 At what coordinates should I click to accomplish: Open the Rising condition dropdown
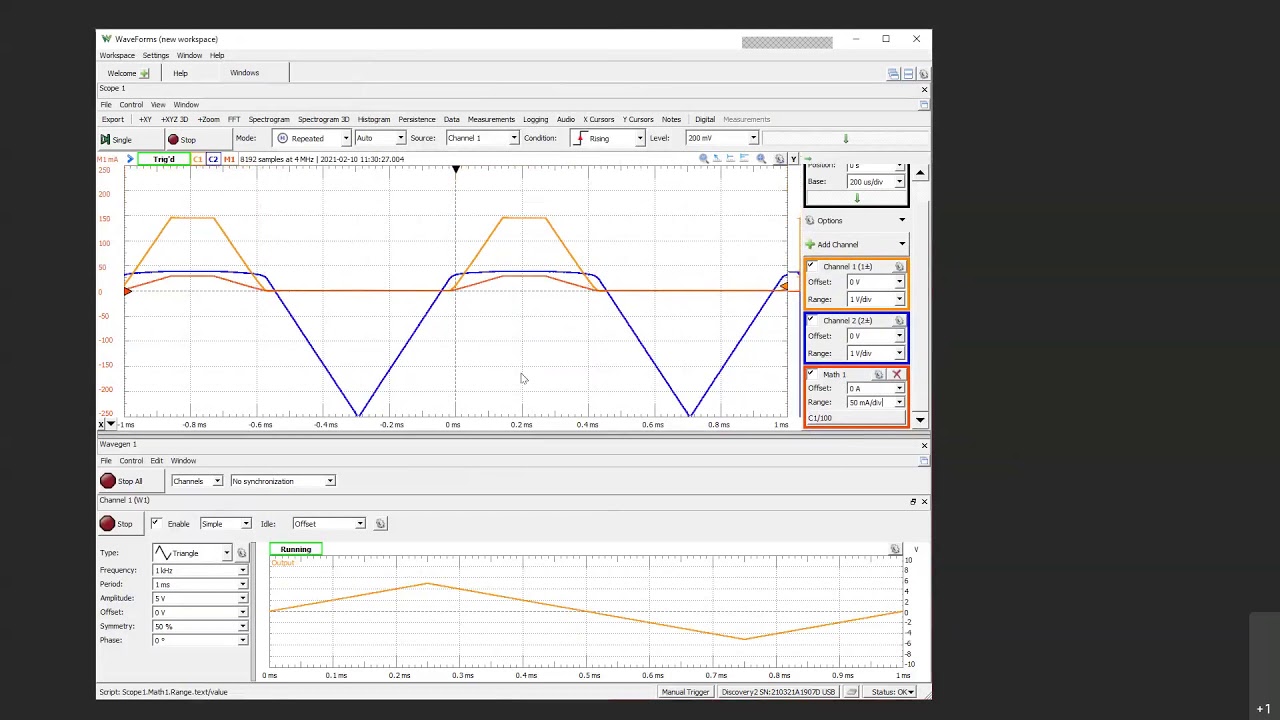[640, 138]
